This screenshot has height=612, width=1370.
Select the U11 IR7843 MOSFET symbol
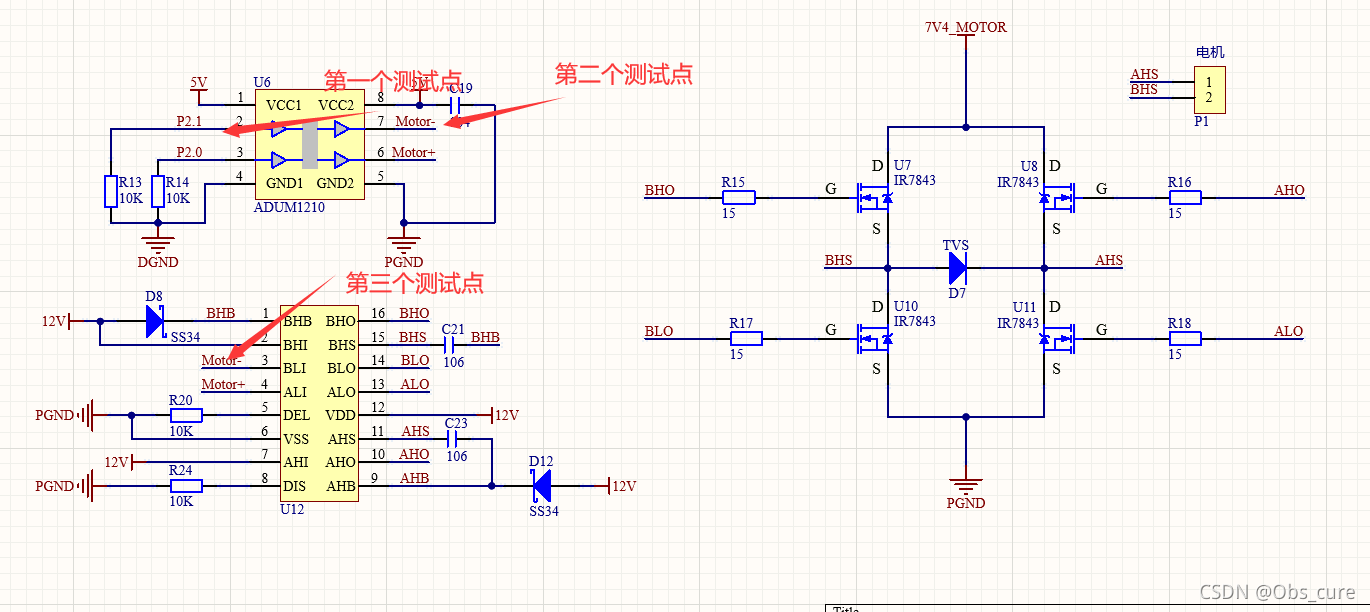1056,339
